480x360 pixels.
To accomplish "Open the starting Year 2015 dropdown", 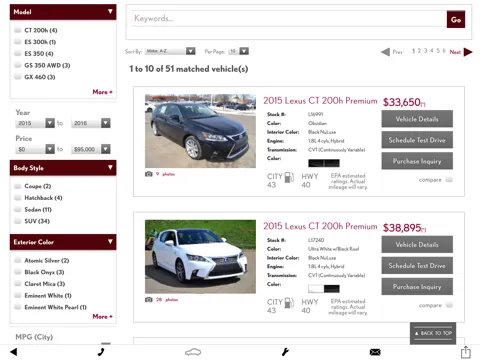I will (35, 123).
